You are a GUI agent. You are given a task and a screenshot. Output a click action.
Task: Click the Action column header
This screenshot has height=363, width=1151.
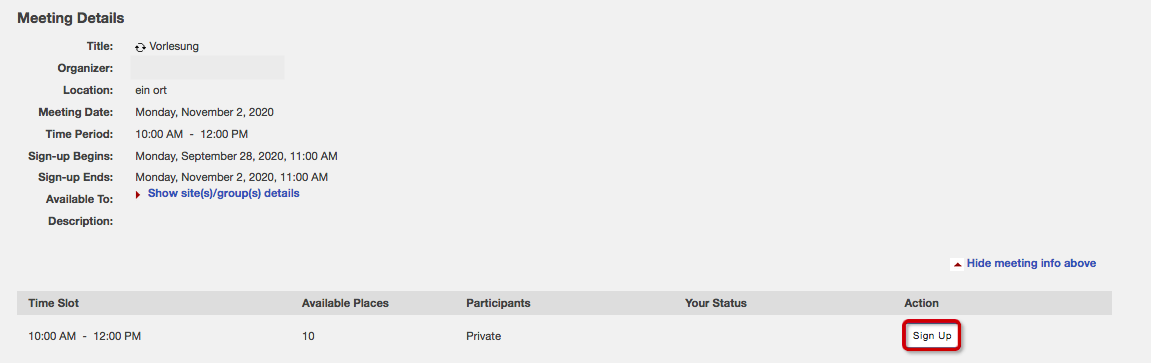(921, 303)
